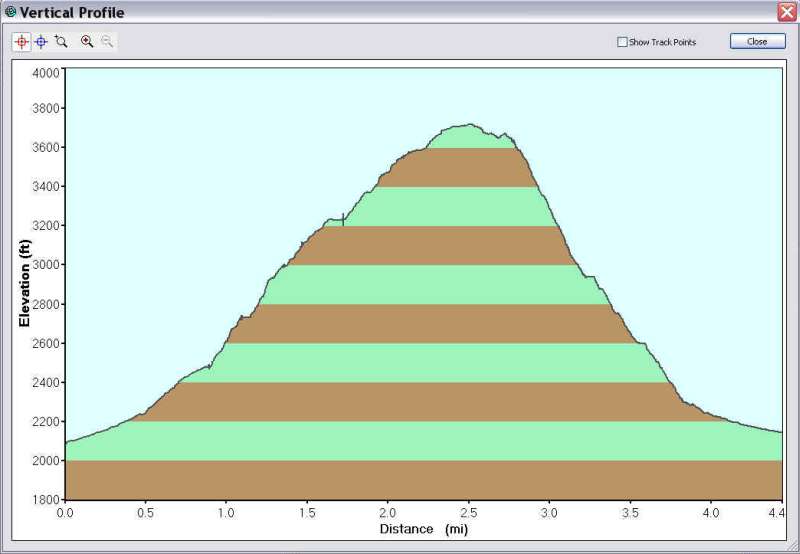This screenshot has height=554, width=800.
Task: Click the "Distance (mi)" axis label
Action: (x=423, y=528)
